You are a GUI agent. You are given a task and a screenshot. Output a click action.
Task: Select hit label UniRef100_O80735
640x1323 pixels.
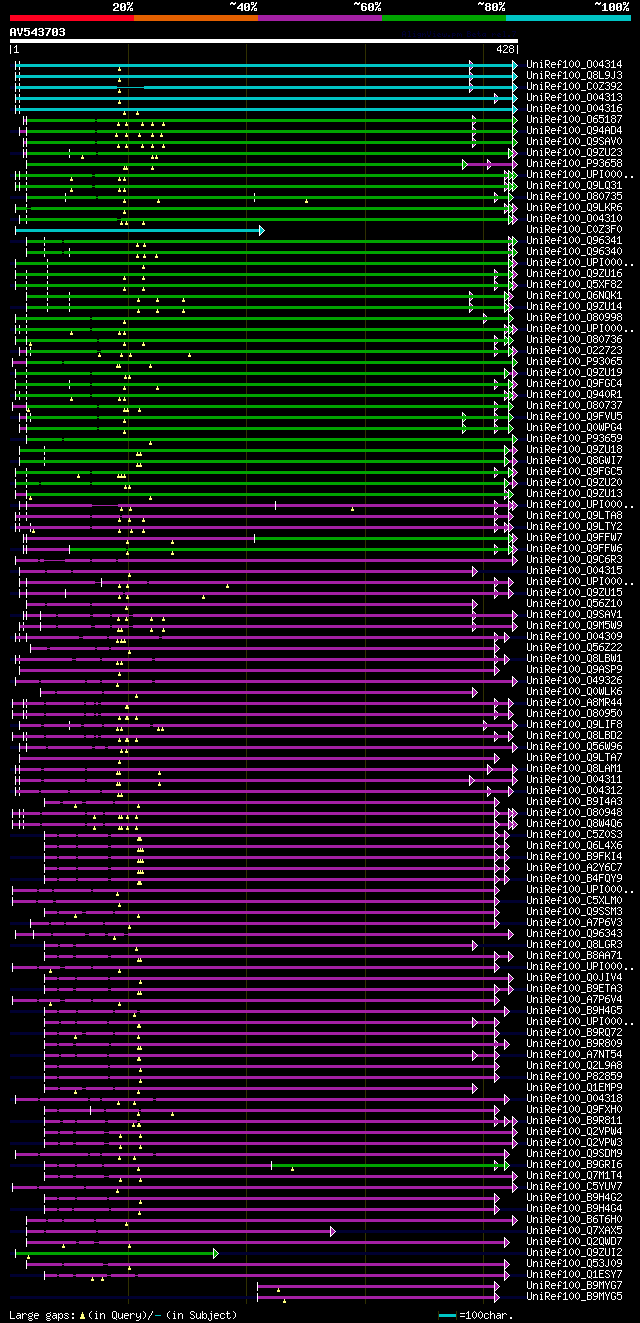575,197
